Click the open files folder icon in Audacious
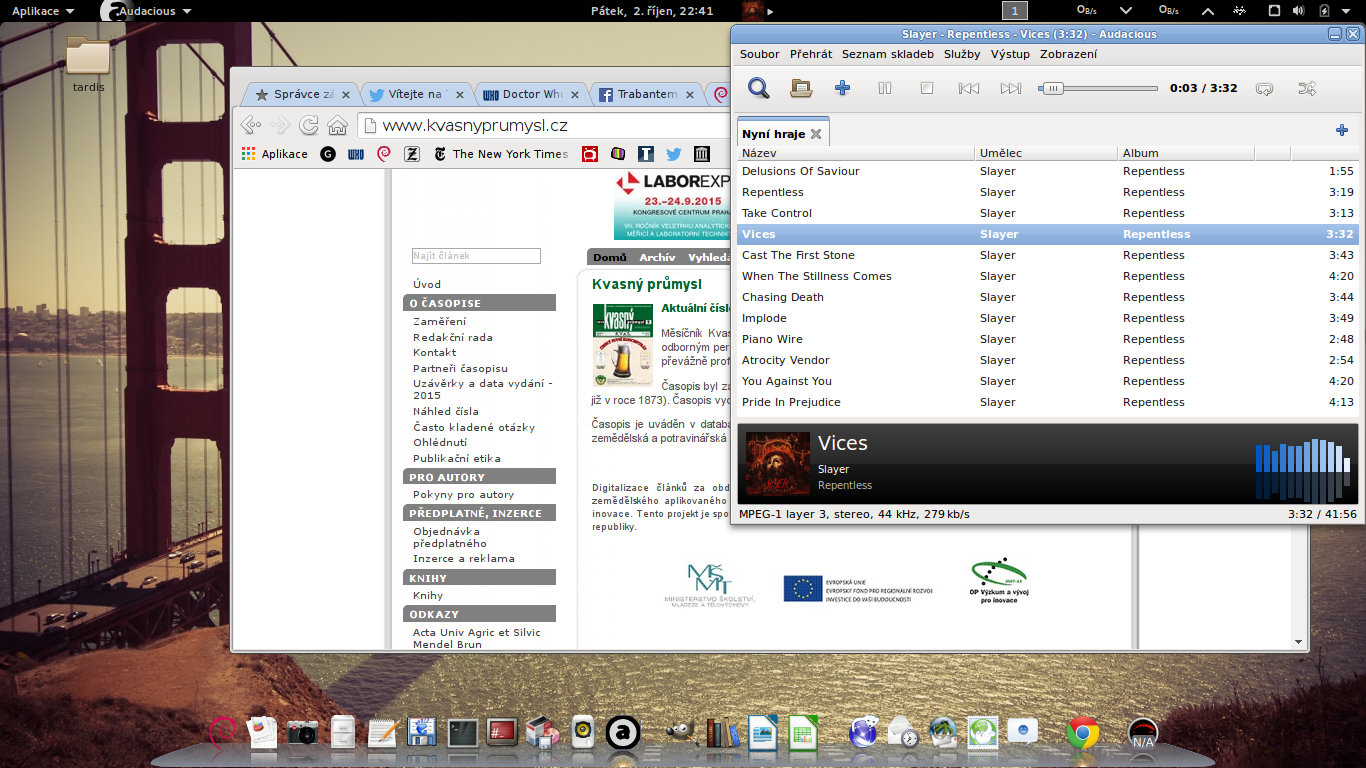This screenshot has width=1366, height=768. [x=801, y=88]
